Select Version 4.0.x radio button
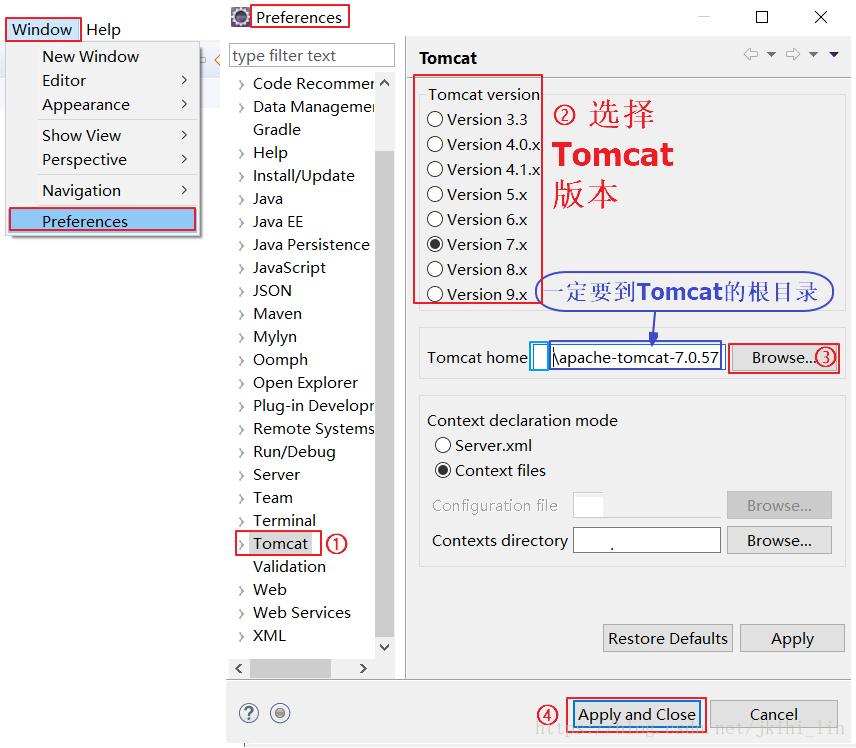Image resolution: width=856 pixels, height=748 pixels. (x=435, y=144)
